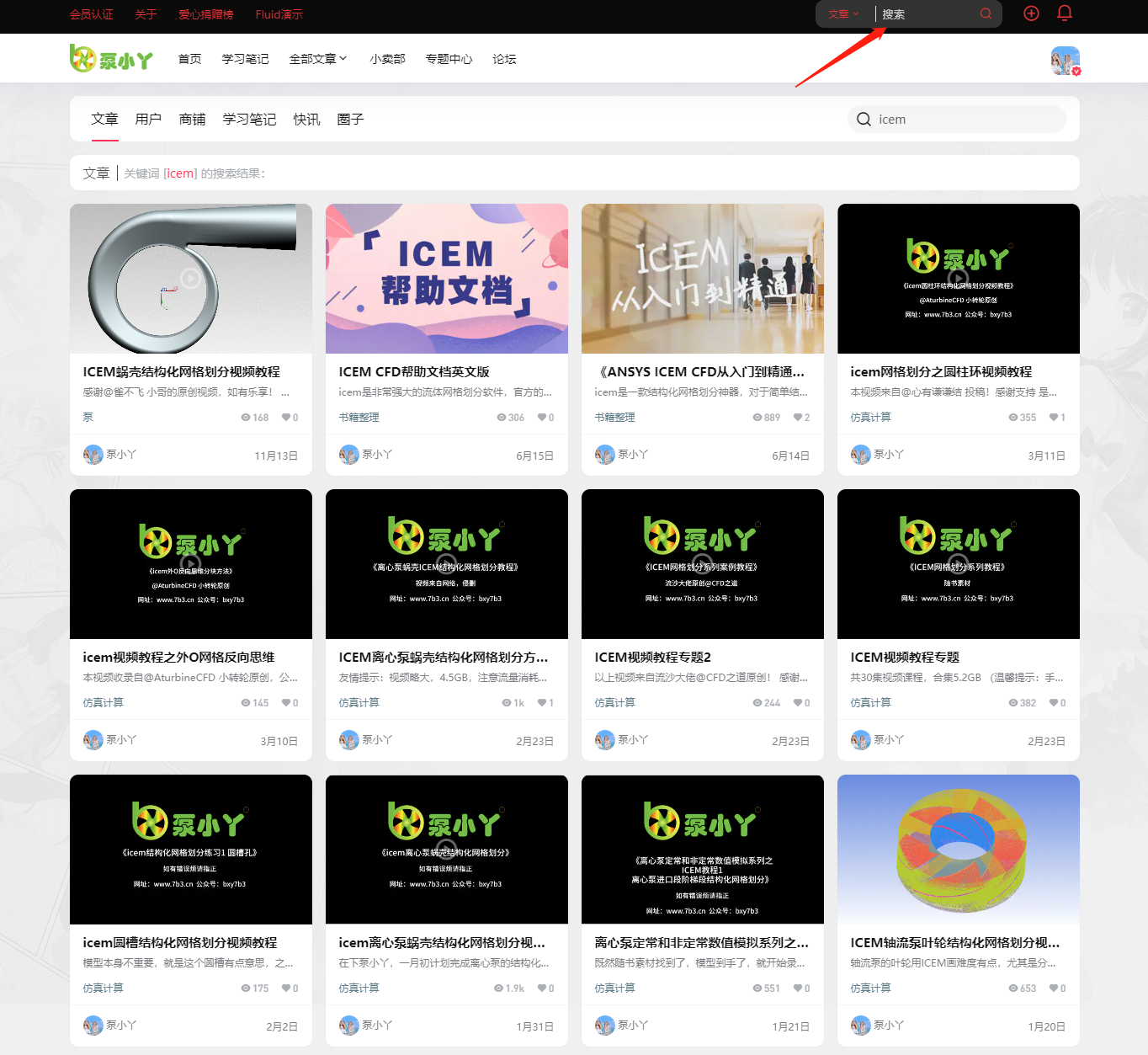1148x1055 pixels.
Task: Open your profile avatar in the navbar
Action: click(1064, 60)
